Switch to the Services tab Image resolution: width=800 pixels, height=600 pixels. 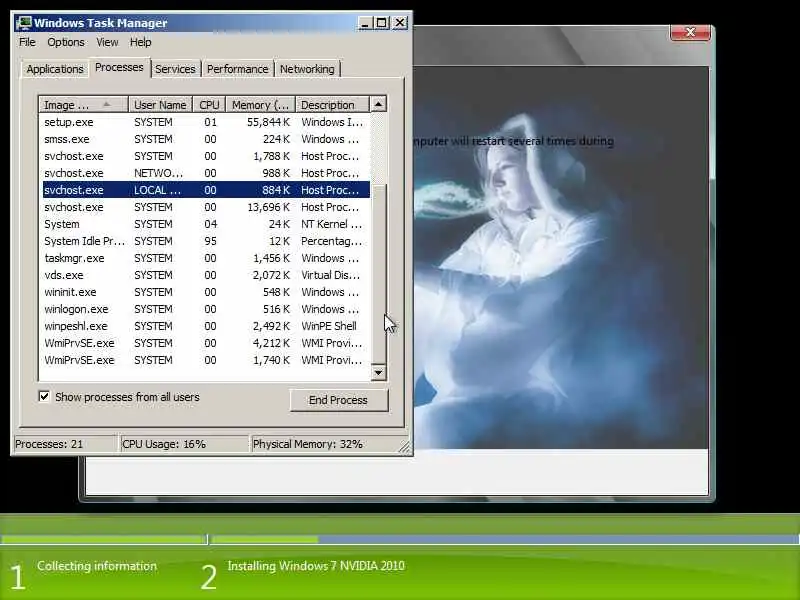[175, 69]
